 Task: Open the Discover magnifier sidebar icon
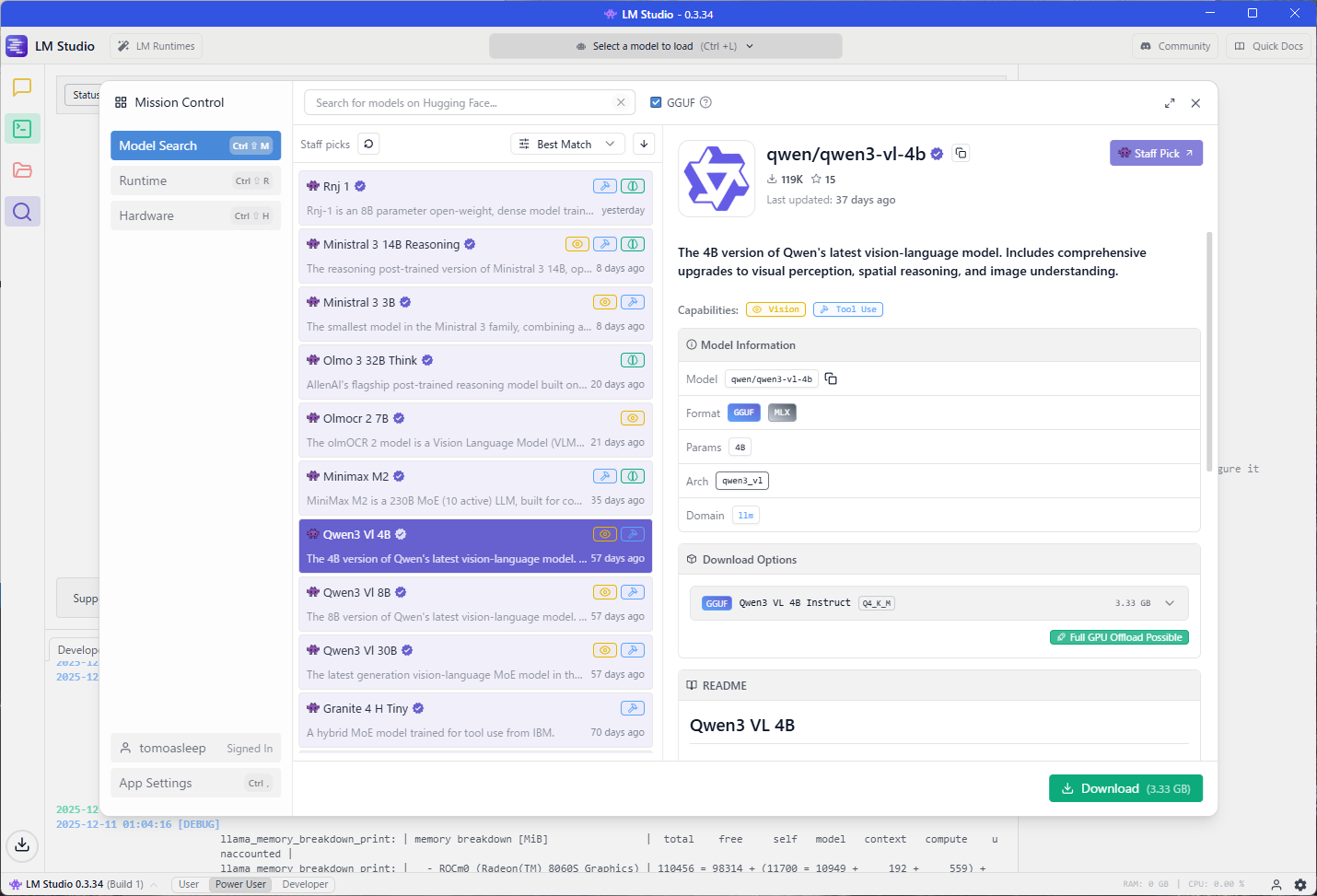[x=22, y=212]
